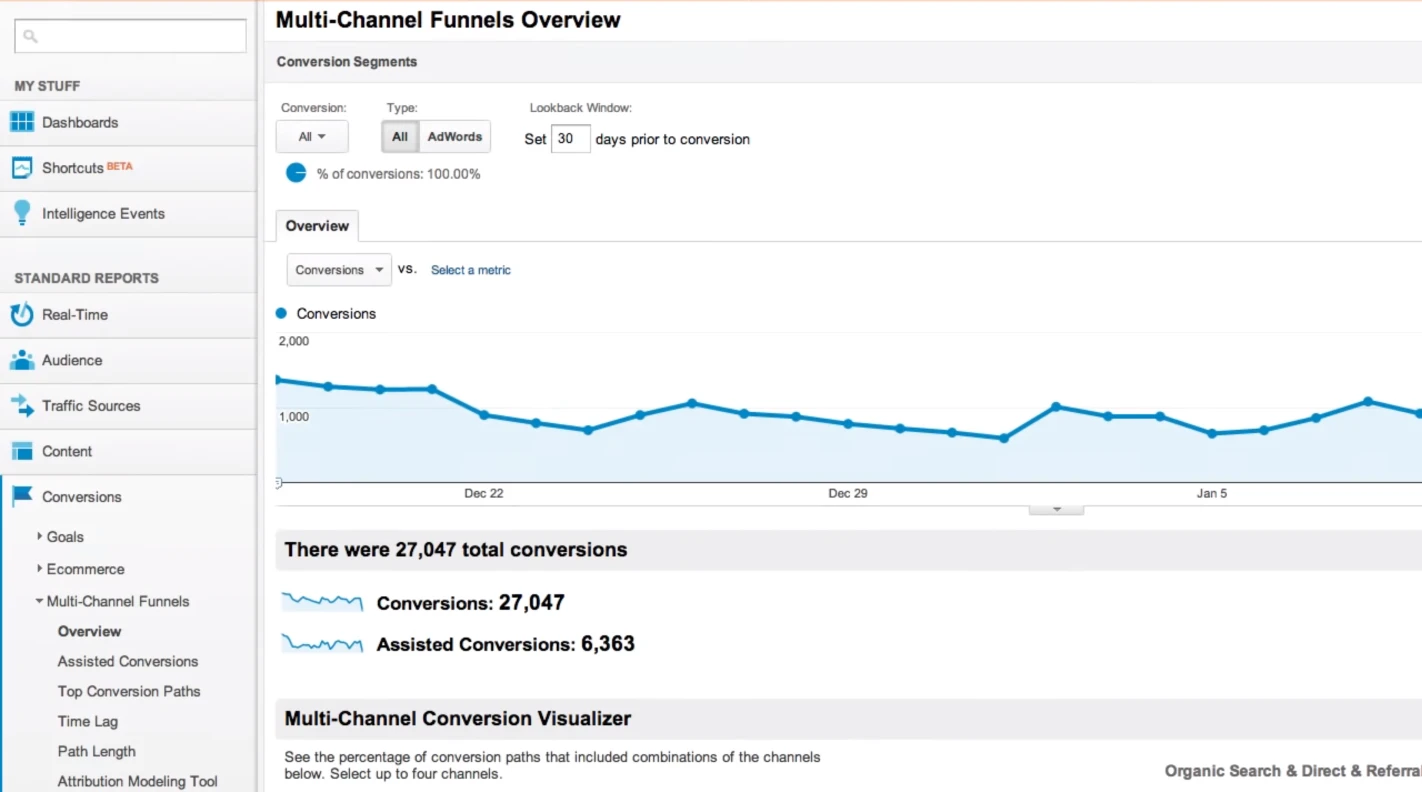Enable the AdWords conversion type
The height and width of the screenshot is (792, 1422).
pyautogui.click(x=454, y=136)
